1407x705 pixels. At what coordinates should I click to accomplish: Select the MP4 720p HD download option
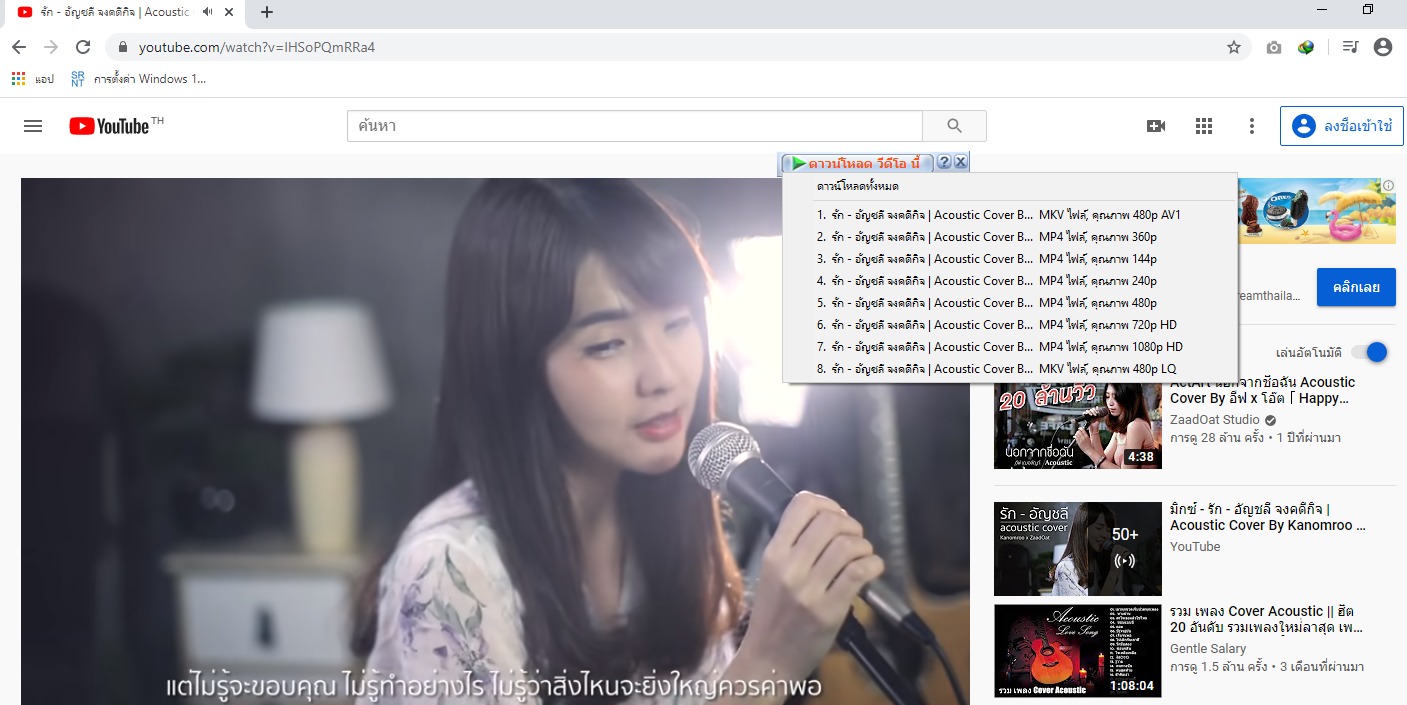(1000, 325)
